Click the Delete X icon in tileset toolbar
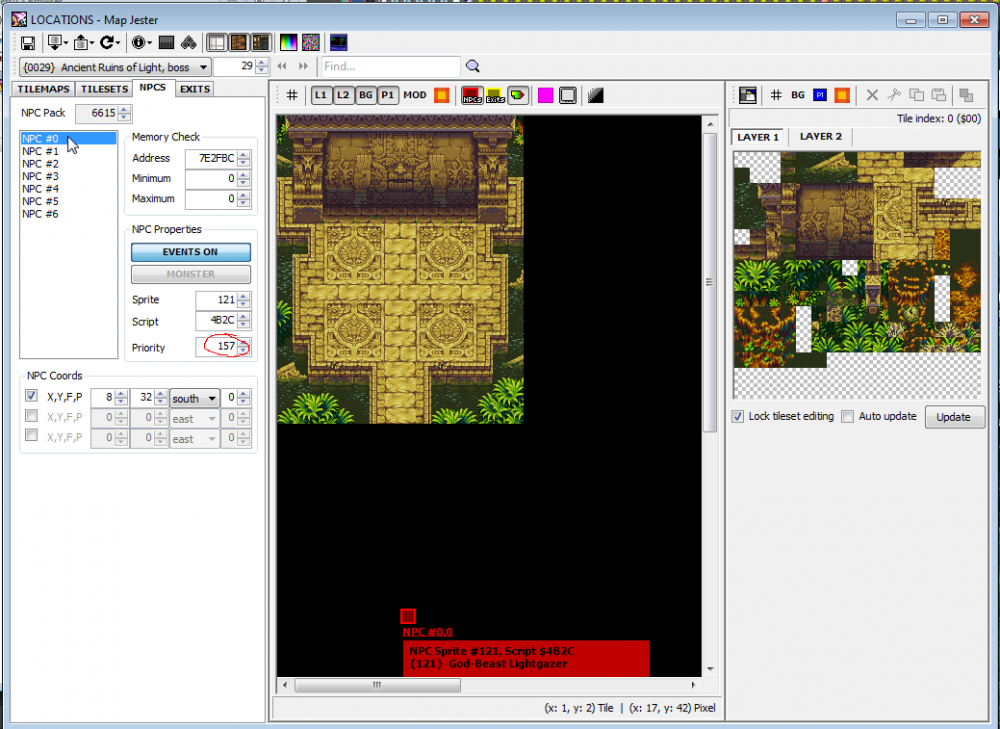 click(x=872, y=95)
